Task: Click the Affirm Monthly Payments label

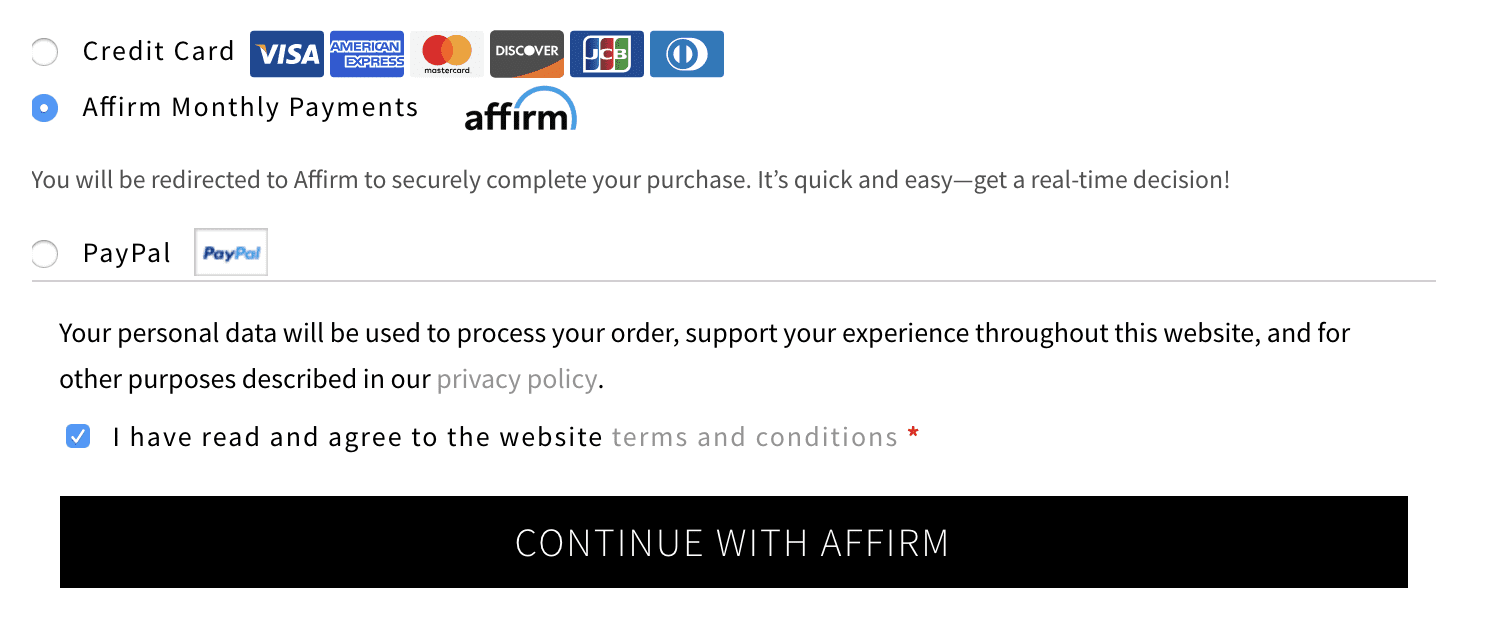Action: pyautogui.click(x=251, y=107)
